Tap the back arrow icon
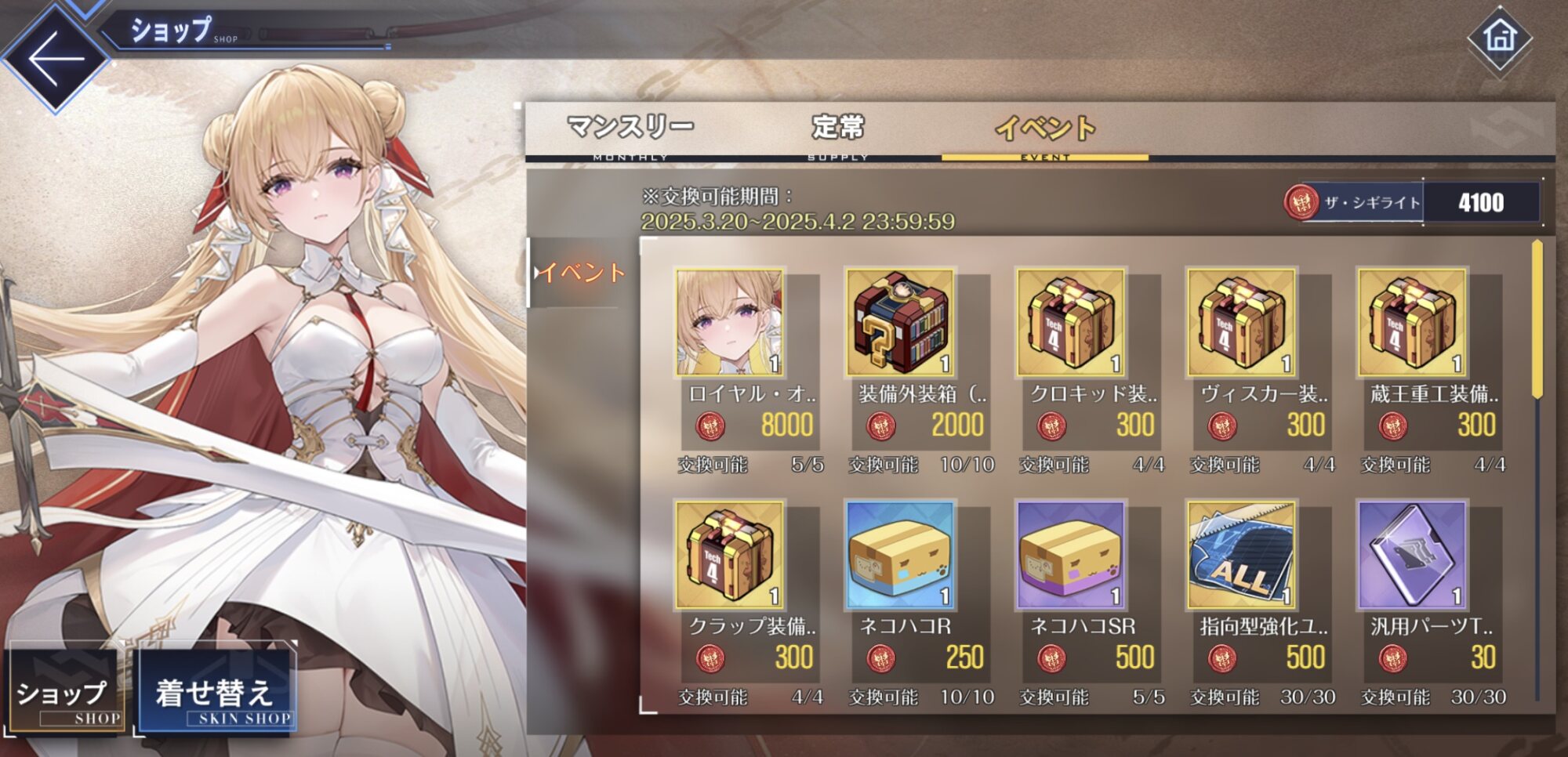Screen dimensions: 1568x757 [x=55, y=58]
